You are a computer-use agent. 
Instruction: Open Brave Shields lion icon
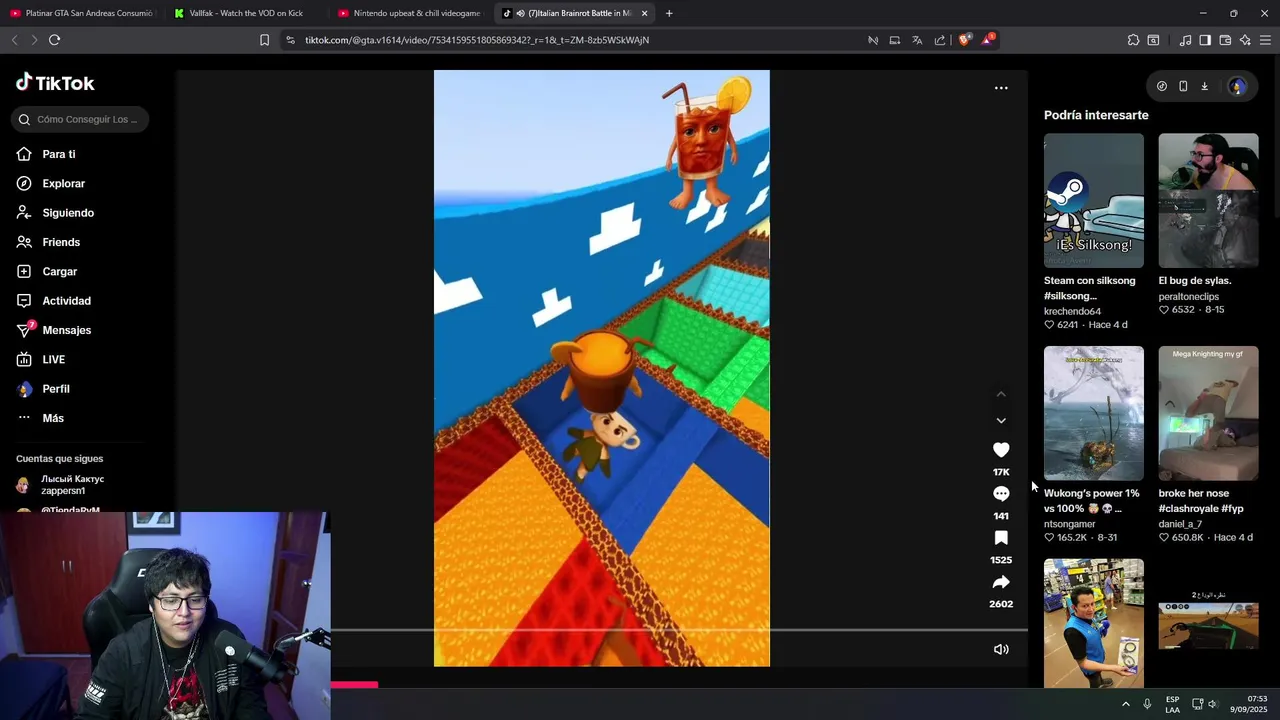coord(964,40)
